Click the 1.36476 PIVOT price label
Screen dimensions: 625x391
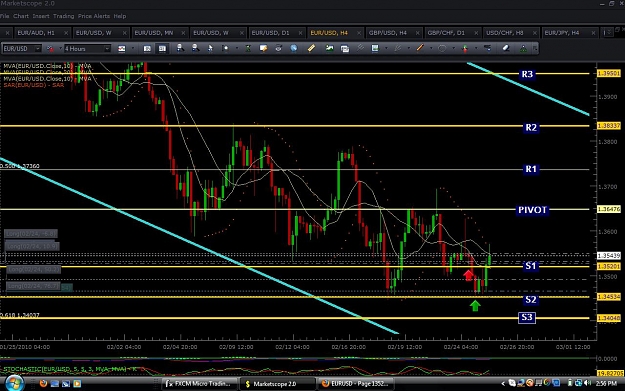pos(609,209)
